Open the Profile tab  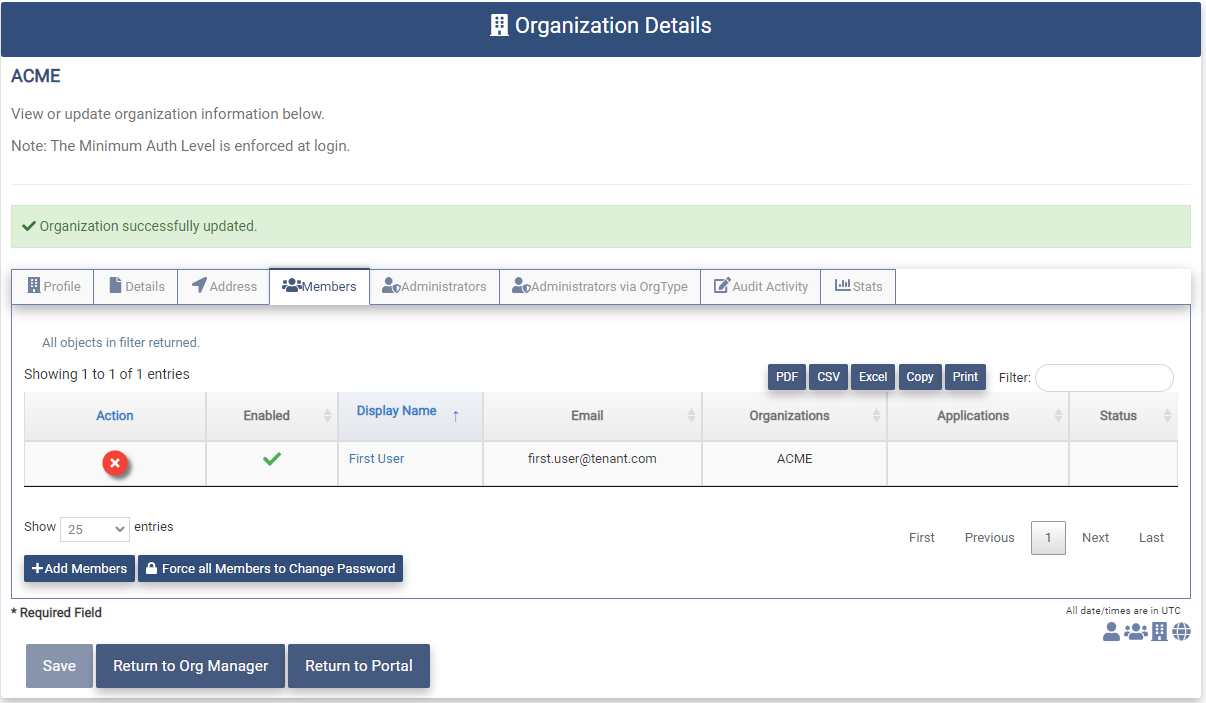[53, 286]
